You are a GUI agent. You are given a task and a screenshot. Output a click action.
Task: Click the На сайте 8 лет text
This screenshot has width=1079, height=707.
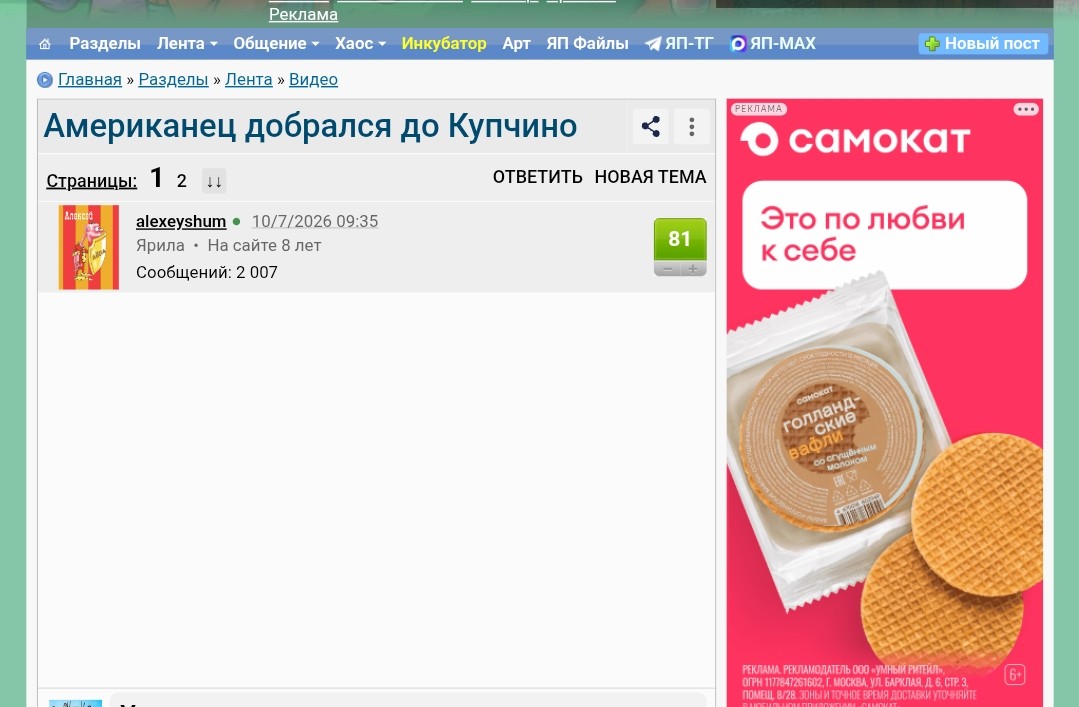[264, 245]
